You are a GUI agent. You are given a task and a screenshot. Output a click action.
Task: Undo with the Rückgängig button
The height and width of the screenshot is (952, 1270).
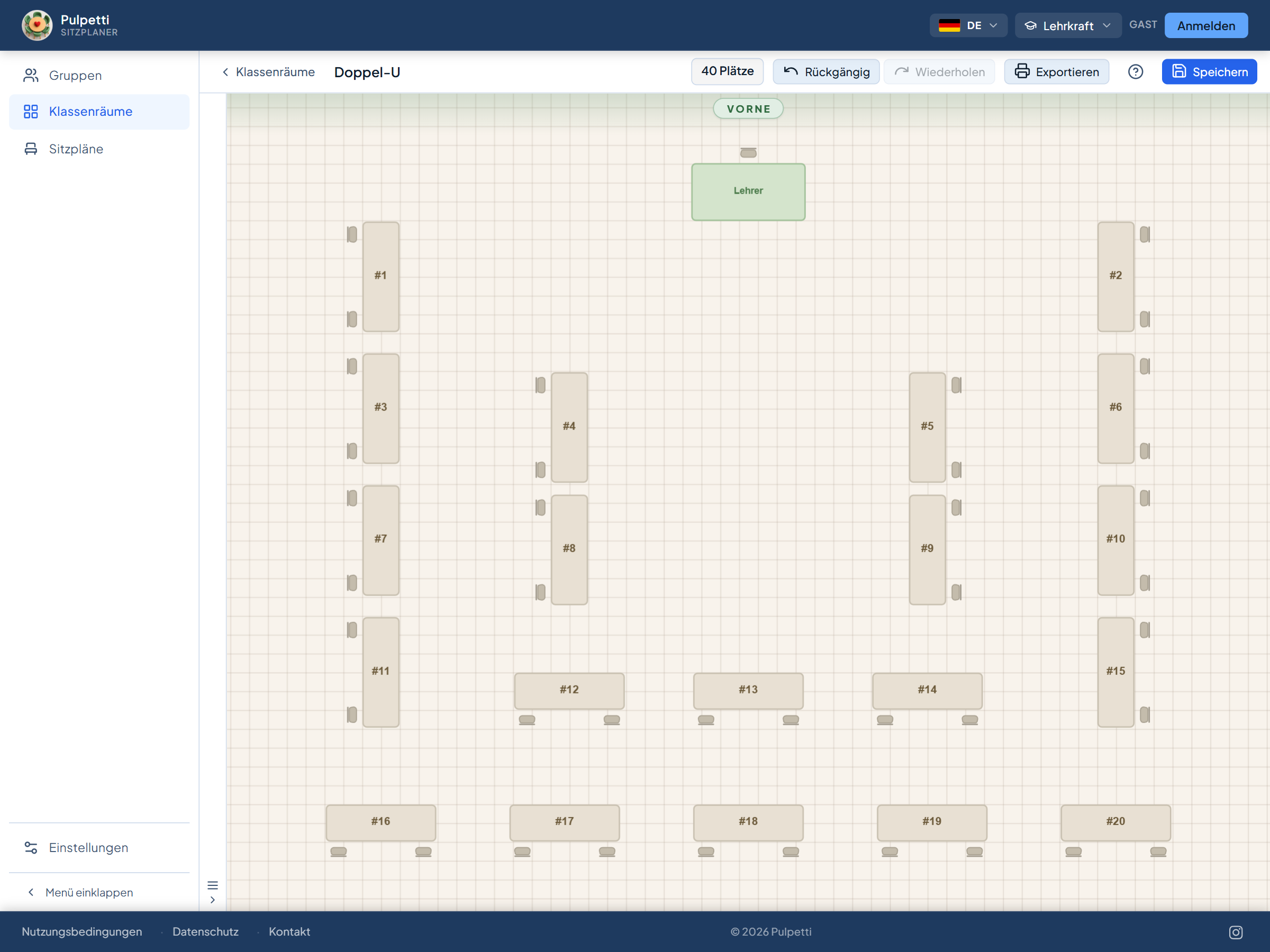point(825,72)
